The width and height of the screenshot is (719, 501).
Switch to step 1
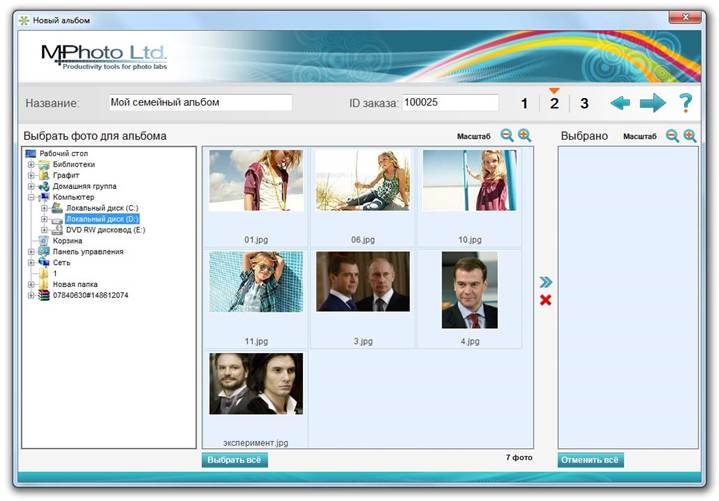tap(524, 104)
